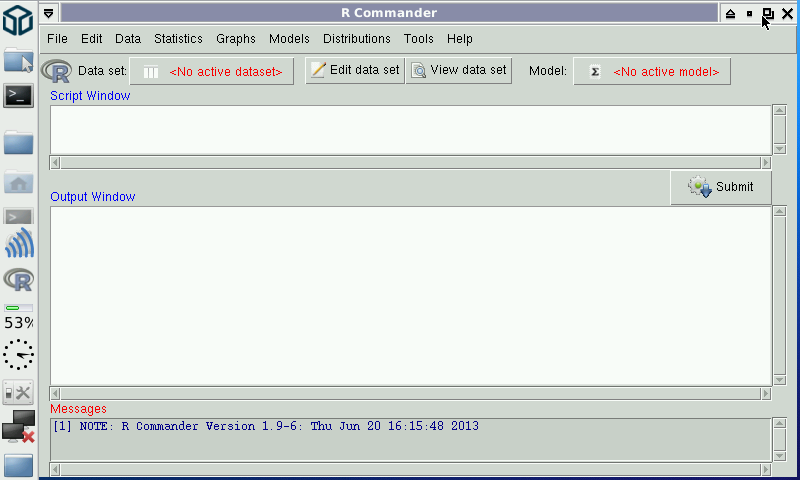Click the 'Data set:' label
The image size is (800, 480).
[x=102, y=71]
